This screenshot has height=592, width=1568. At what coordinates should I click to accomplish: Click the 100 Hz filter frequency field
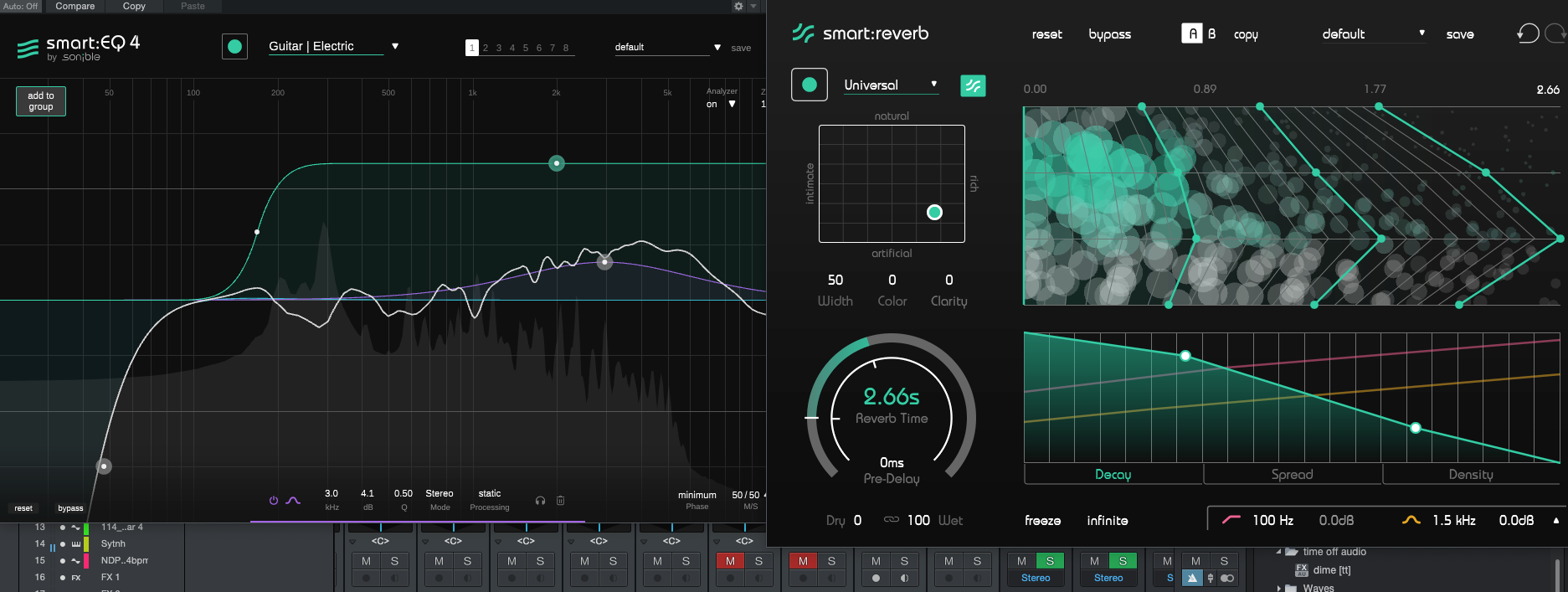[x=1273, y=520]
